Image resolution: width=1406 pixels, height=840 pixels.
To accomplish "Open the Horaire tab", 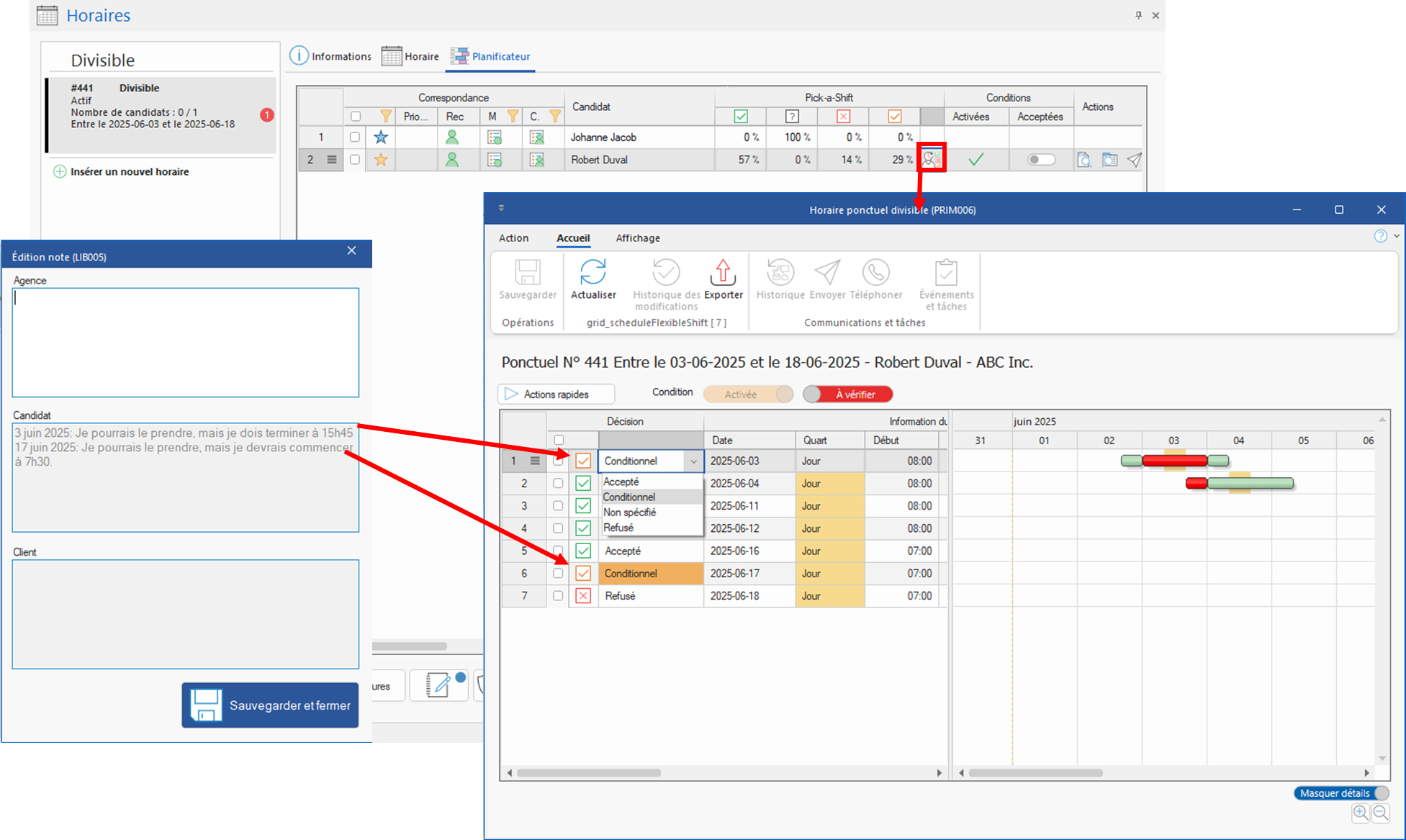I will 411,56.
